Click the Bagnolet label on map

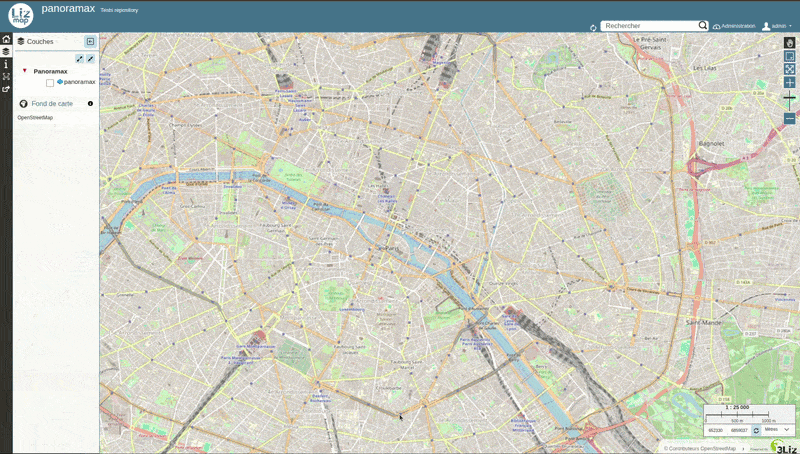click(x=712, y=144)
